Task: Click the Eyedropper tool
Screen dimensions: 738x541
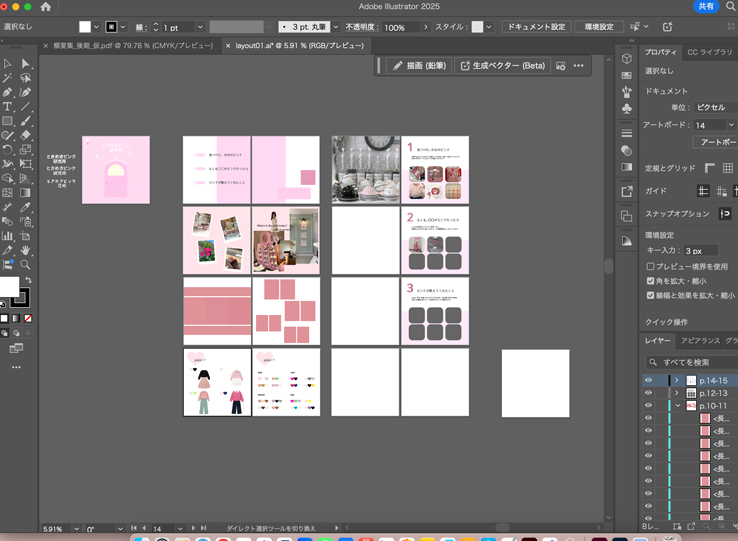Action: click(x=25, y=207)
